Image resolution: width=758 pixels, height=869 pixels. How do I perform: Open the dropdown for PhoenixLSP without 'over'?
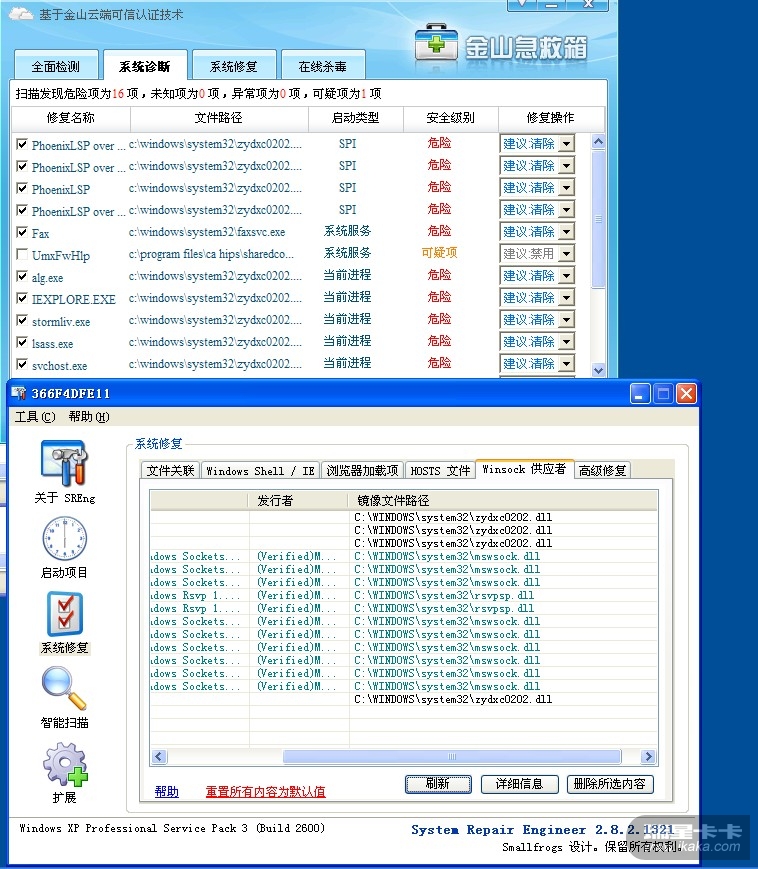[566, 188]
